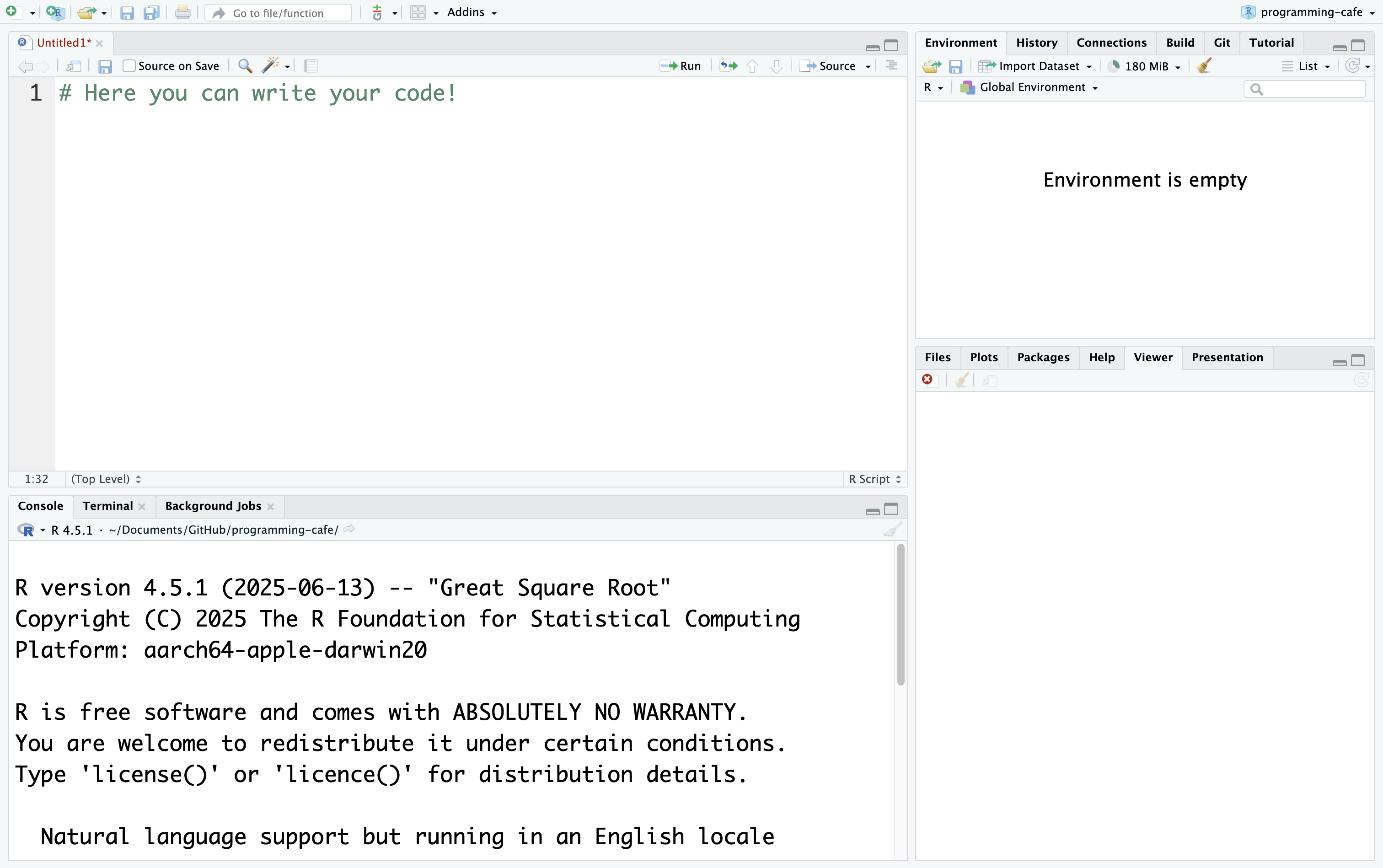This screenshot has height=868, width=1383.
Task: Clear environment objects with broom icon
Action: 1204,66
